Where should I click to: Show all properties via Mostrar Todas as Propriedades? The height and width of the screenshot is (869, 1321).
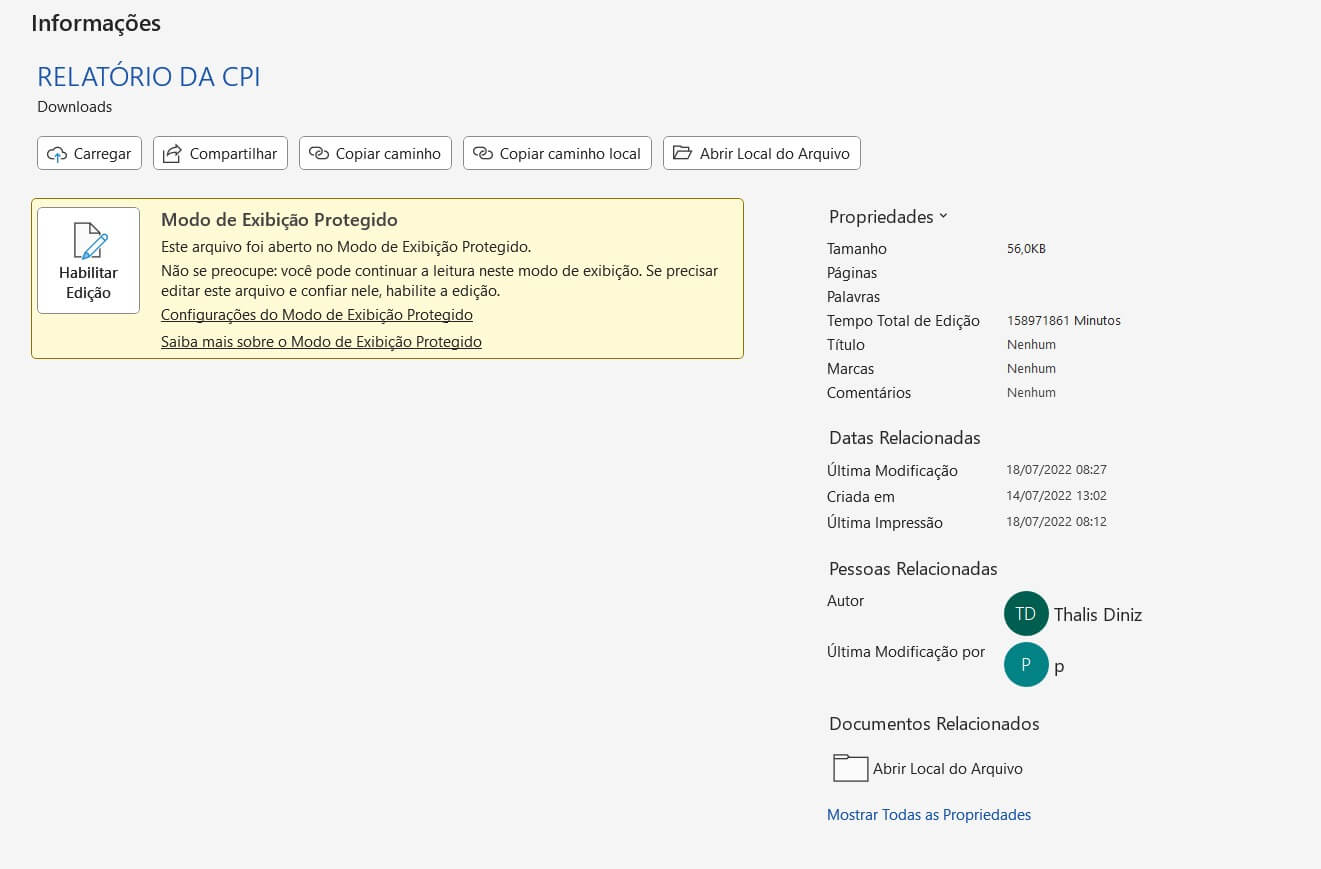(928, 815)
